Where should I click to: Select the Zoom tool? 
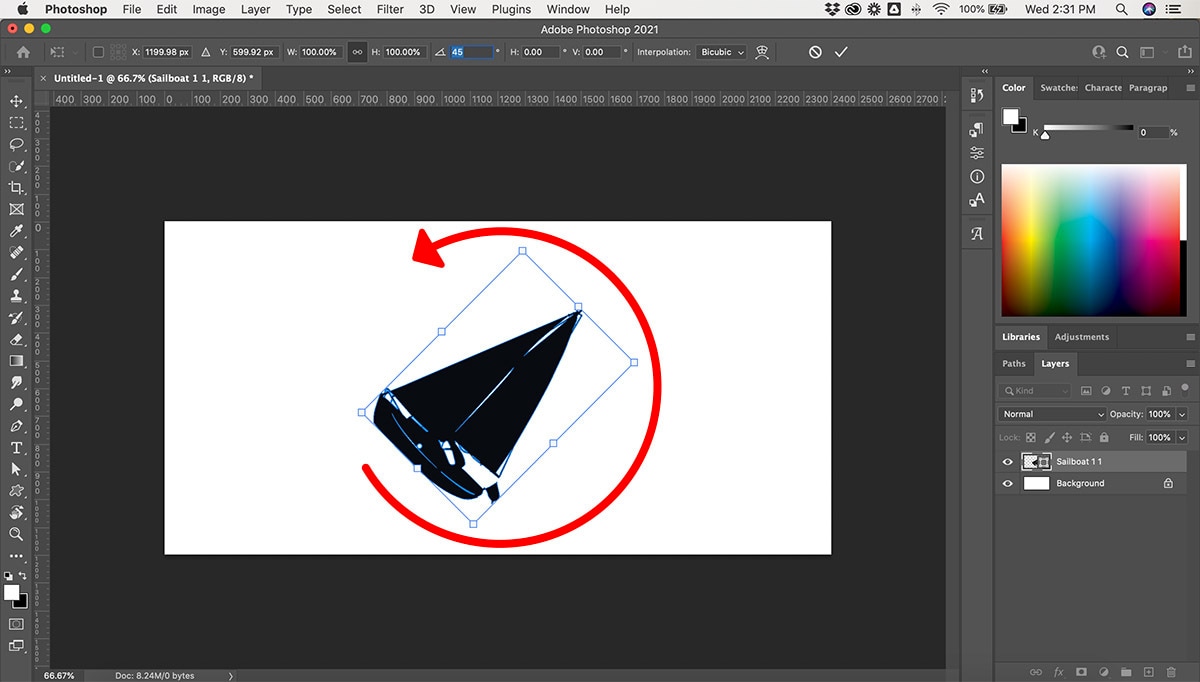(16, 534)
